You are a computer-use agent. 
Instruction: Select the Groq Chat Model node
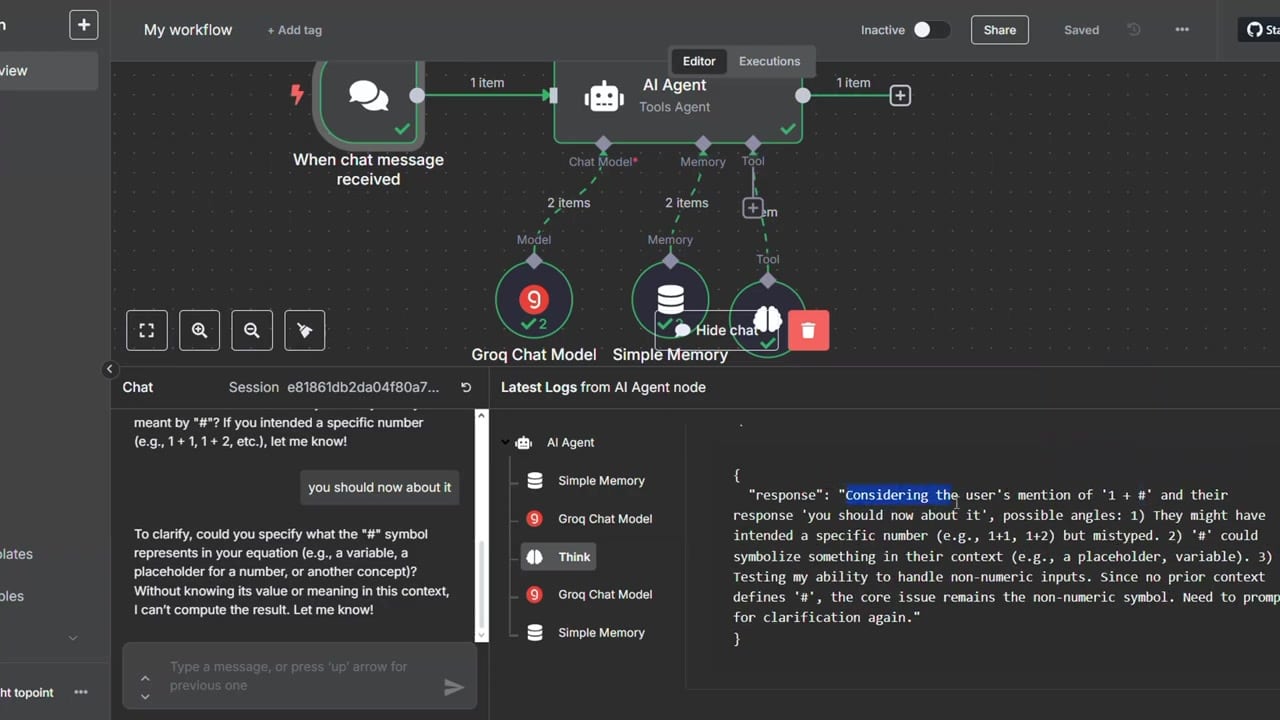coord(534,298)
